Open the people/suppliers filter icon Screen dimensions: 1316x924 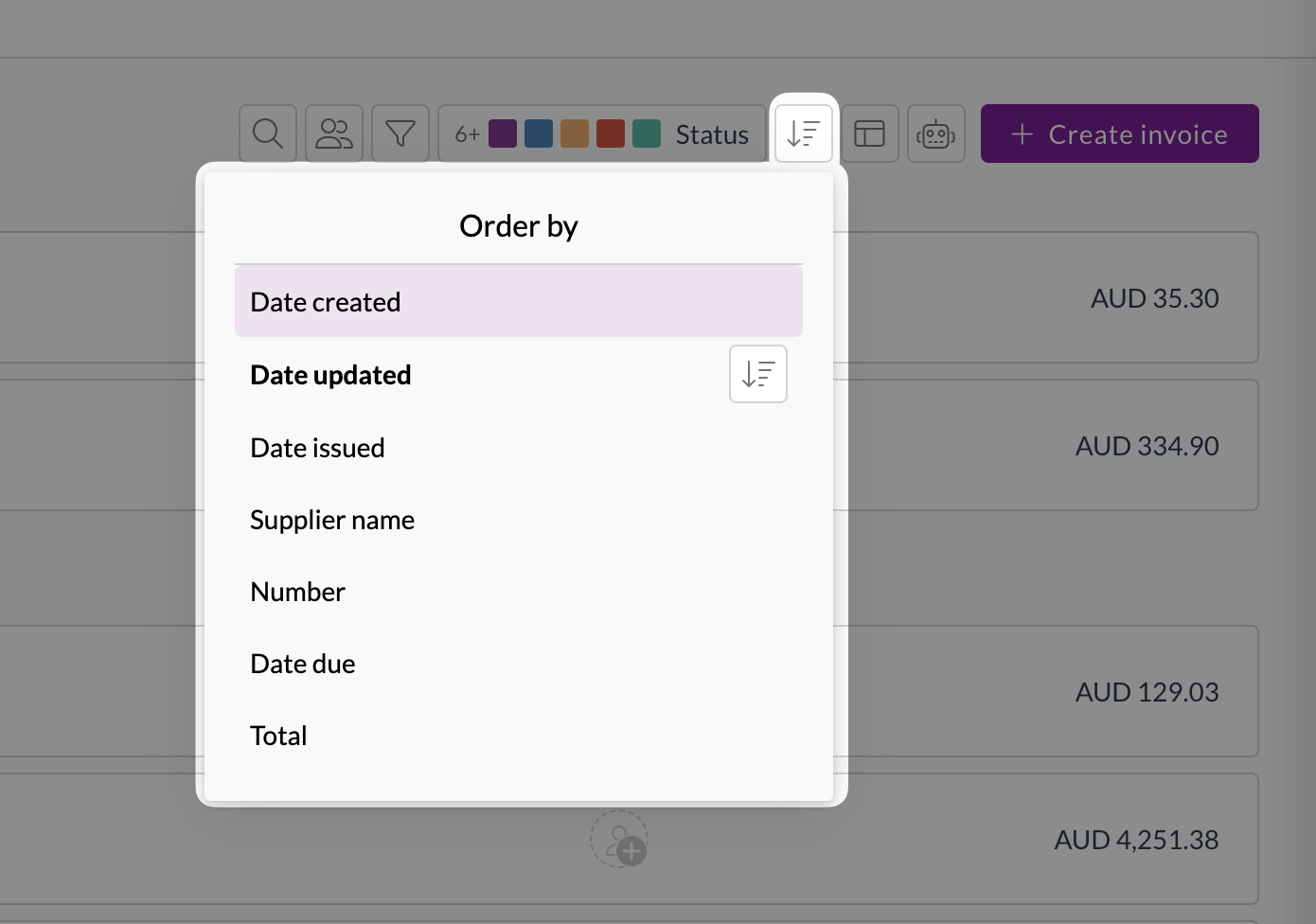pos(334,133)
